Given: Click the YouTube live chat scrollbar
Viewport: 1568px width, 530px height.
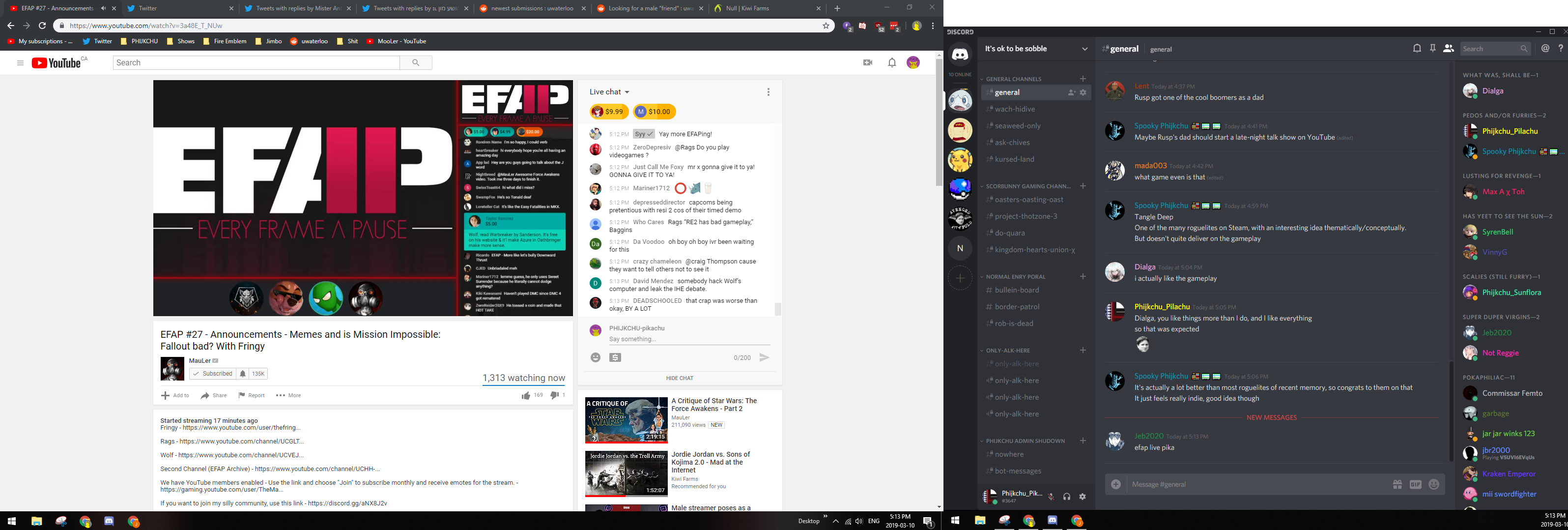Looking at the screenshot, I should tap(777, 309).
